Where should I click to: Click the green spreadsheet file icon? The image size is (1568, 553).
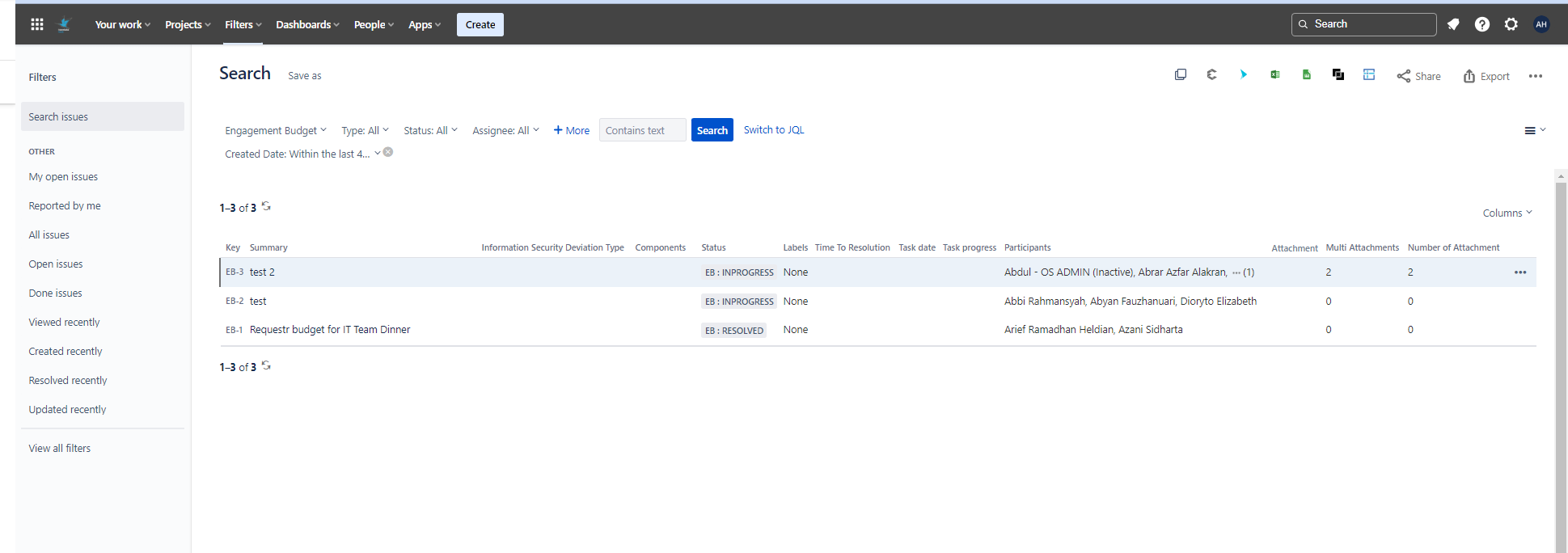point(1307,74)
